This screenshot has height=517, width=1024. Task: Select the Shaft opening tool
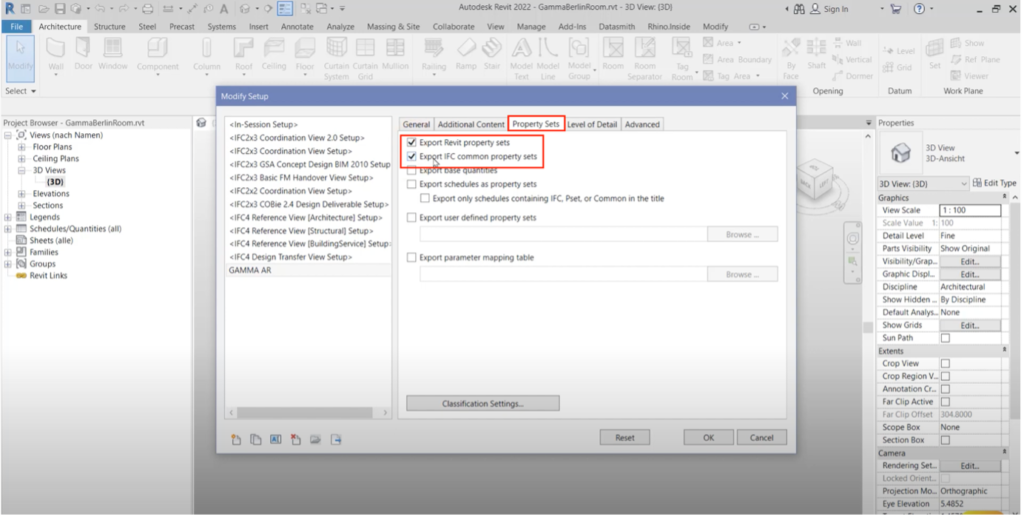[816, 55]
